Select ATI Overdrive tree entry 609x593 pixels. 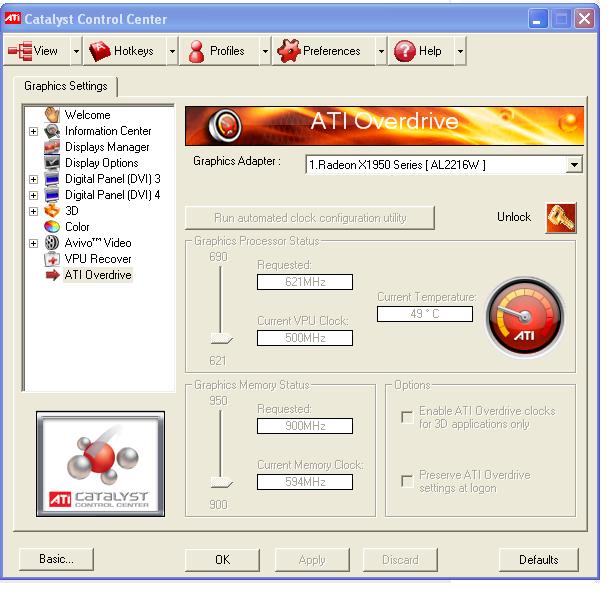[98, 275]
